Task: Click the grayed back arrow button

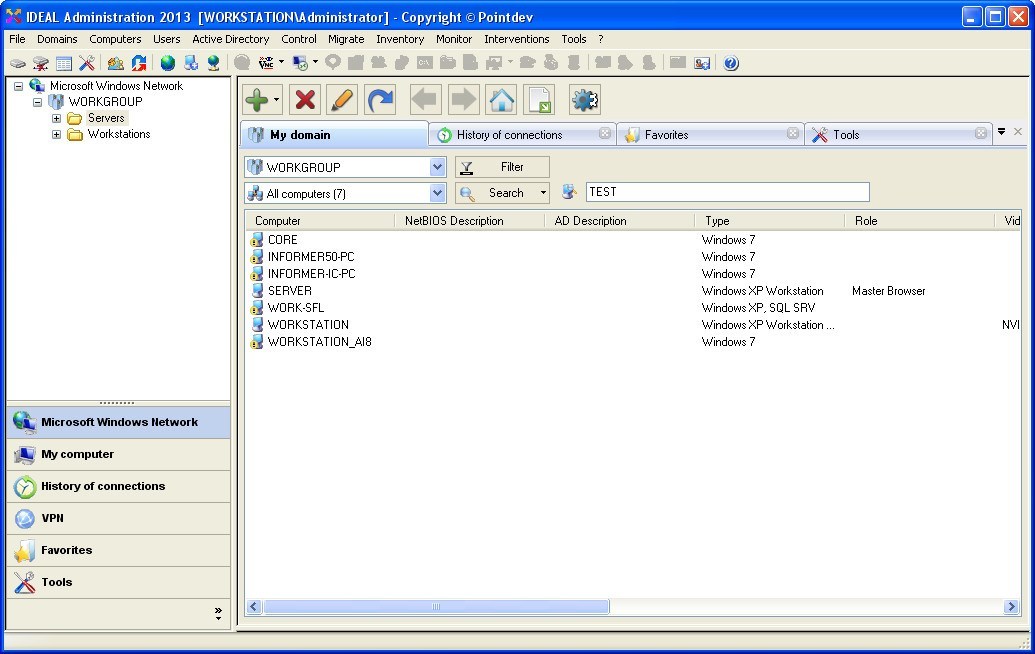Action: (425, 100)
